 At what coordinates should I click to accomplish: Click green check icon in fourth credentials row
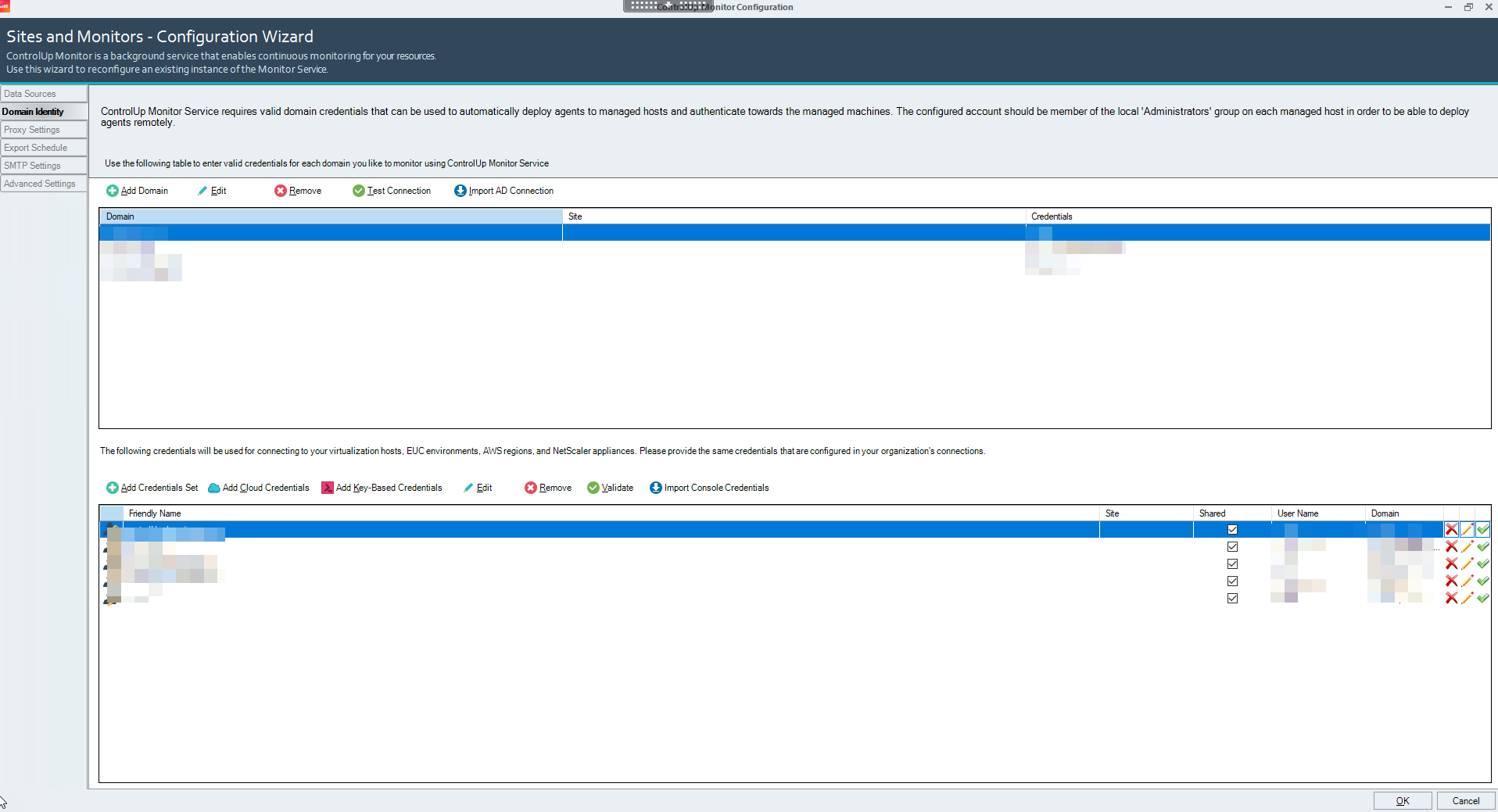point(1482,581)
